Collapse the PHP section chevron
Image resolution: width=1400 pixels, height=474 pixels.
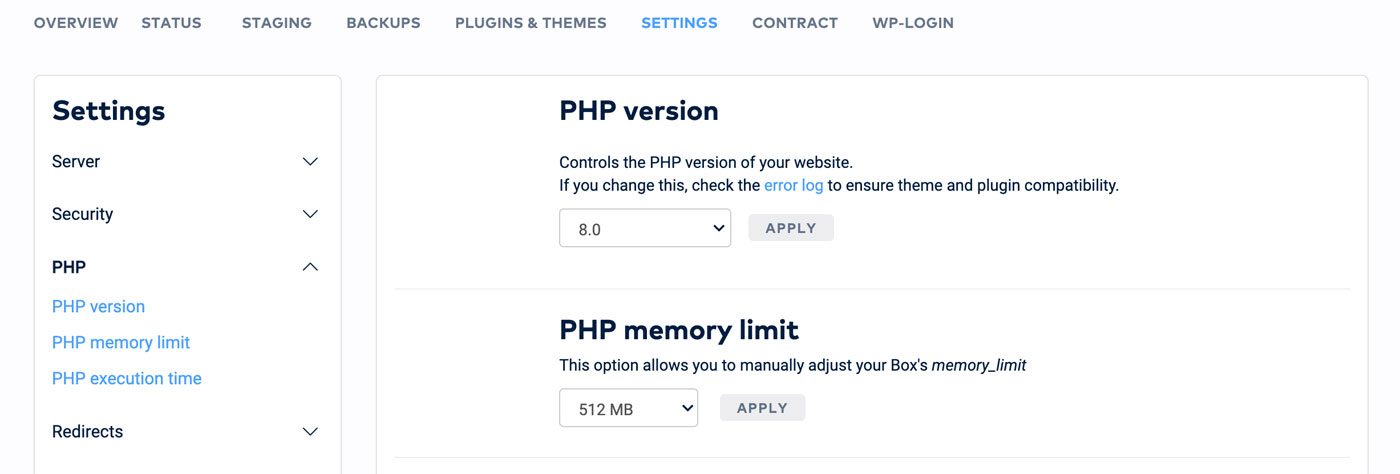click(310, 267)
